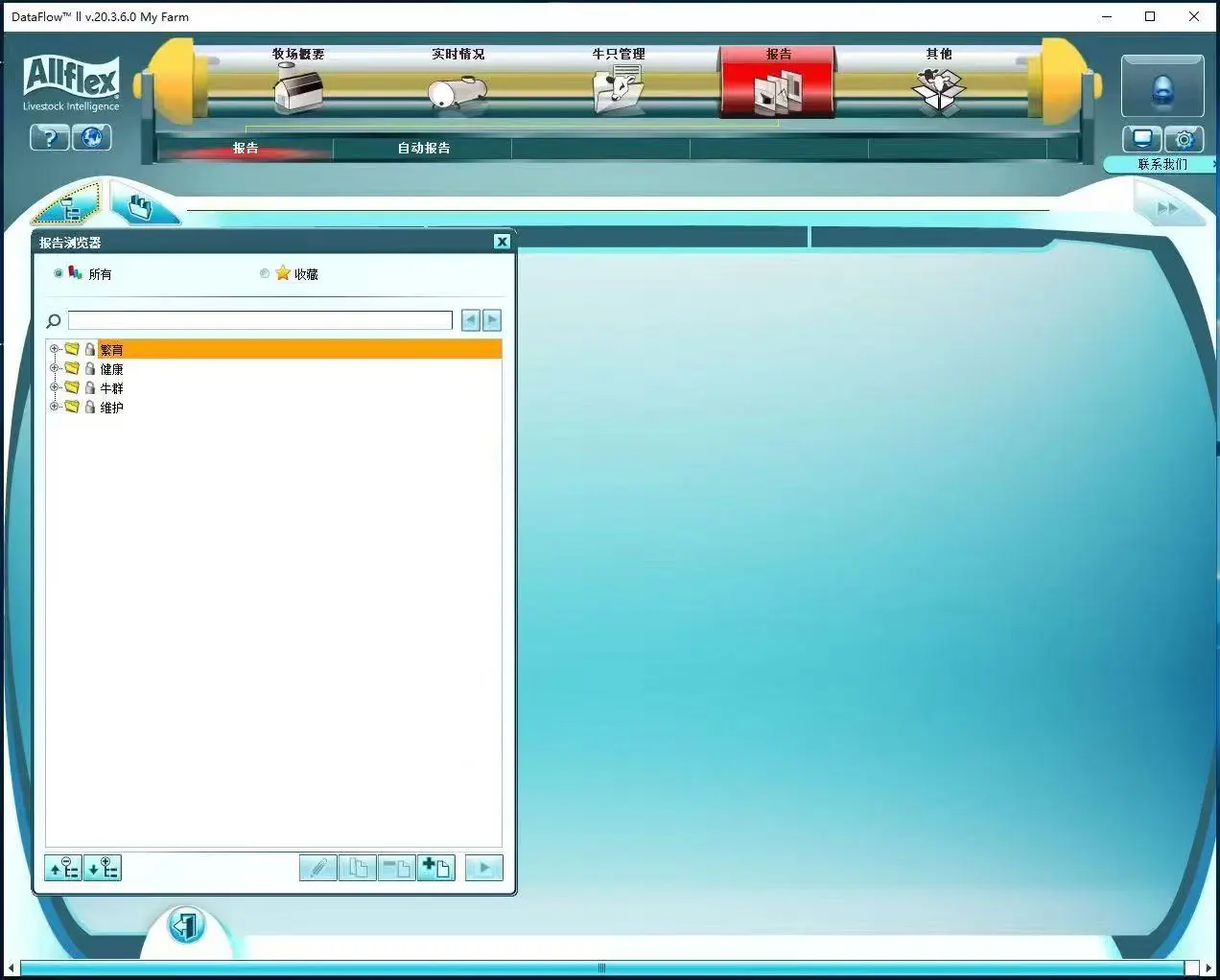The height and width of the screenshot is (980, 1220).
Task: Click the edit report pencil icon
Action: pos(318,868)
